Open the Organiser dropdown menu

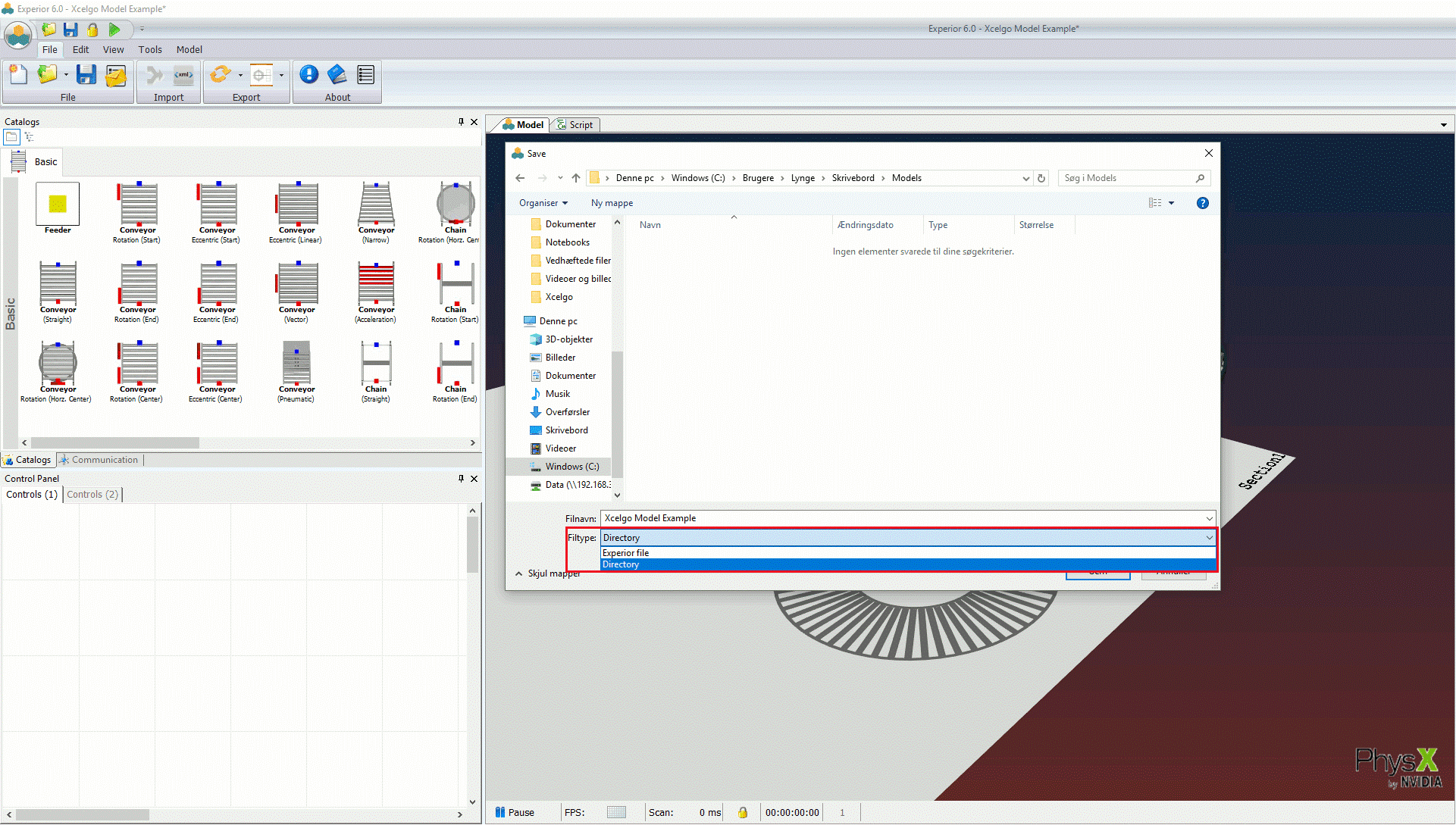[x=543, y=203]
